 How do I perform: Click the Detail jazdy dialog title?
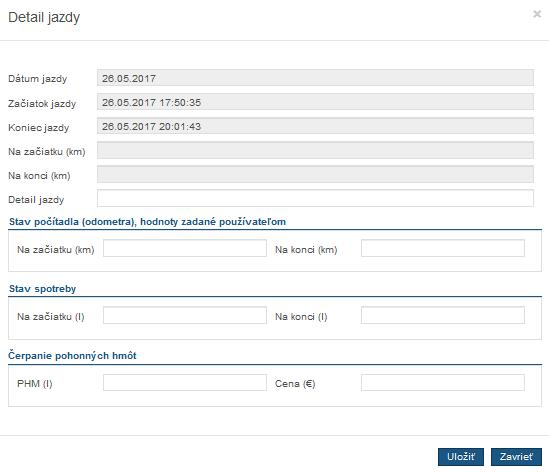pos(44,17)
